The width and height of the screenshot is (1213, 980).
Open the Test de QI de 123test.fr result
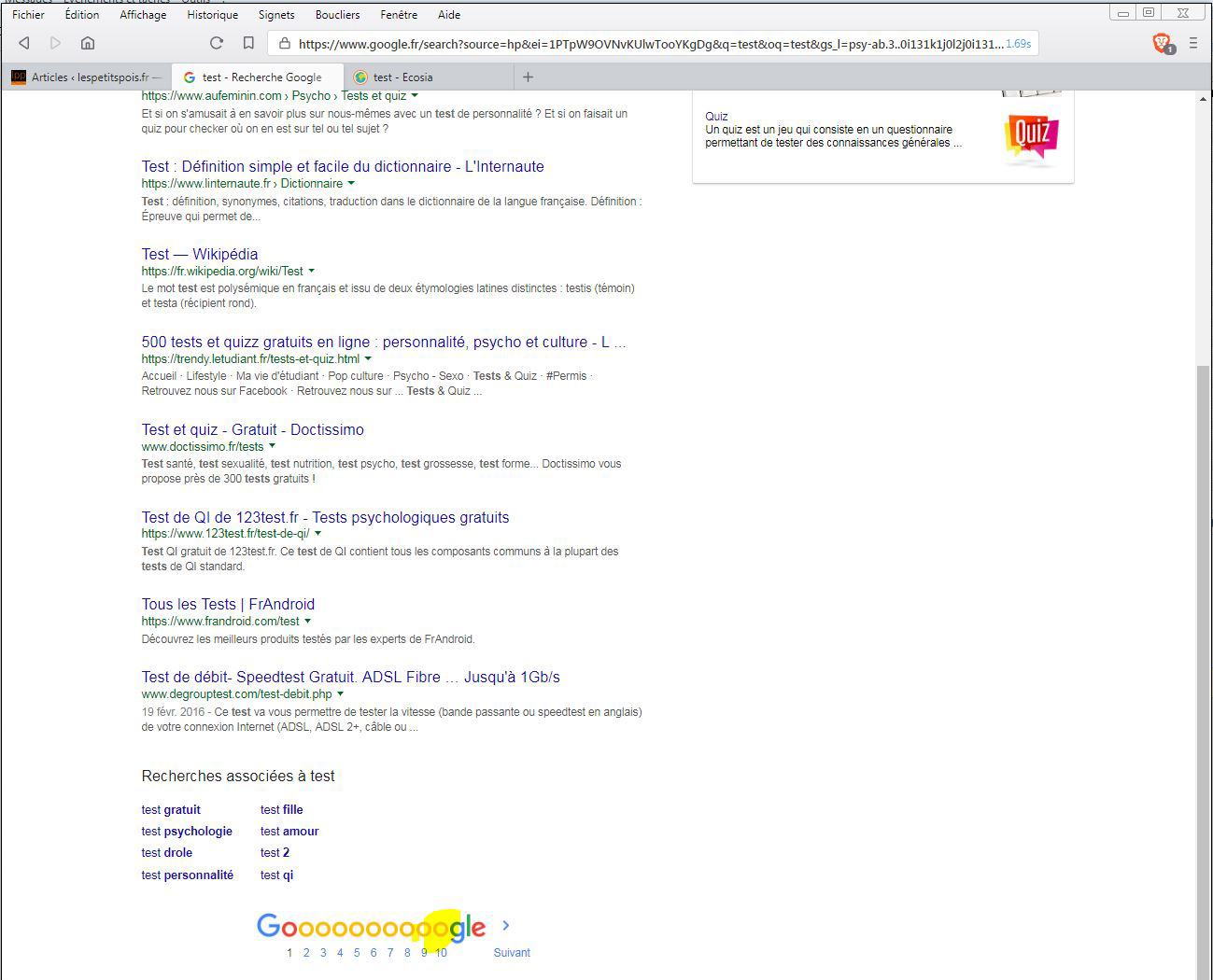[x=326, y=517]
